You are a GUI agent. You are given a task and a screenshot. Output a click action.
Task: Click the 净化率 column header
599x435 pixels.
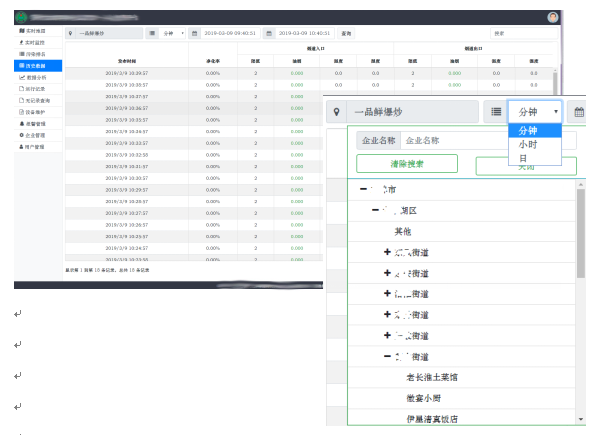click(213, 61)
